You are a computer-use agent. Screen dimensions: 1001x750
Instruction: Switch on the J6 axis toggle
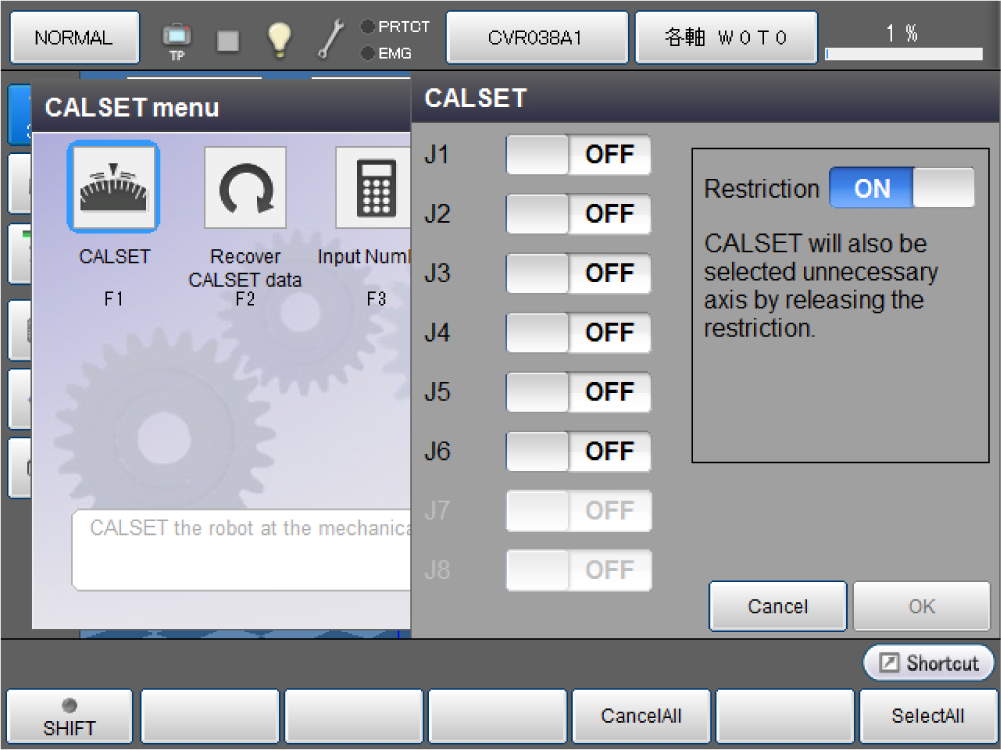[x=578, y=451]
